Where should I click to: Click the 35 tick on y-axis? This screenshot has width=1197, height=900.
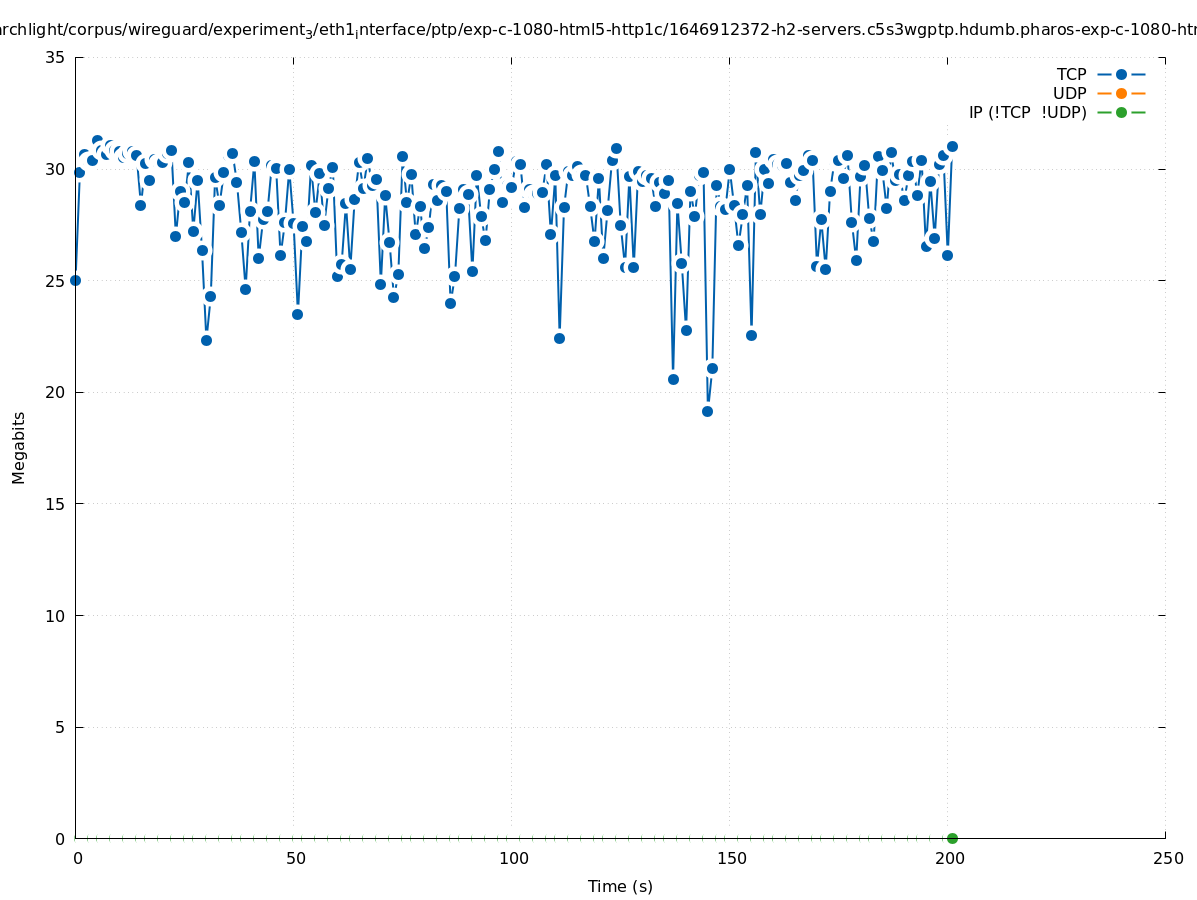tap(56, 57)
